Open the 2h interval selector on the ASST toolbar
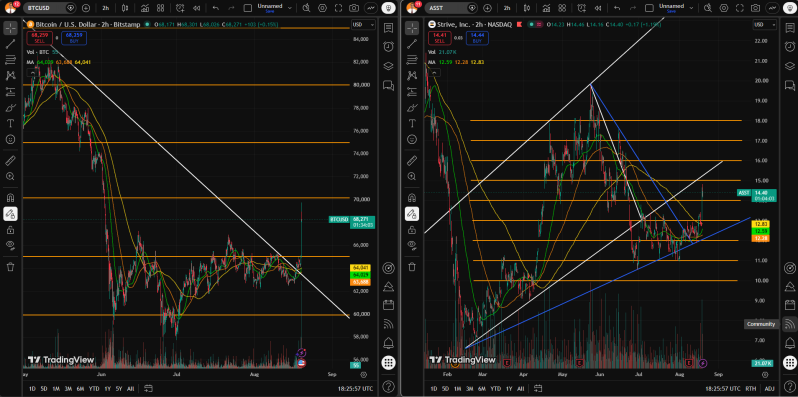798x397 pixels. point(507,8)
